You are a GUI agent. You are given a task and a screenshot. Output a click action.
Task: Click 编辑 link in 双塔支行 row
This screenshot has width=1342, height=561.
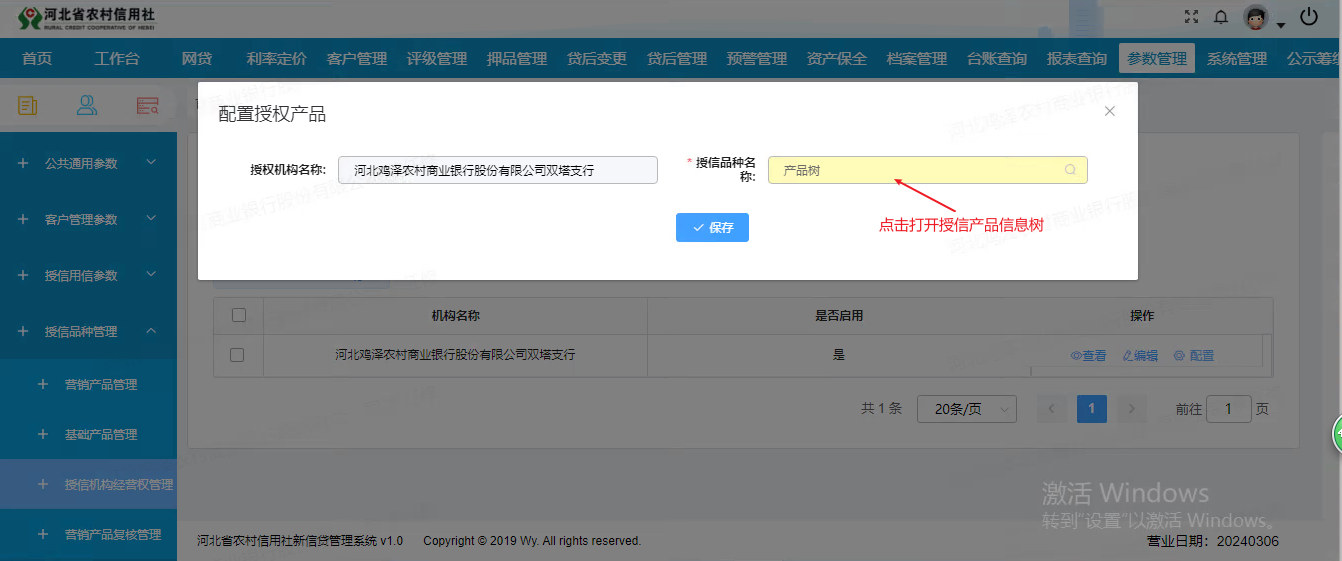click(x=1140, y=355)
